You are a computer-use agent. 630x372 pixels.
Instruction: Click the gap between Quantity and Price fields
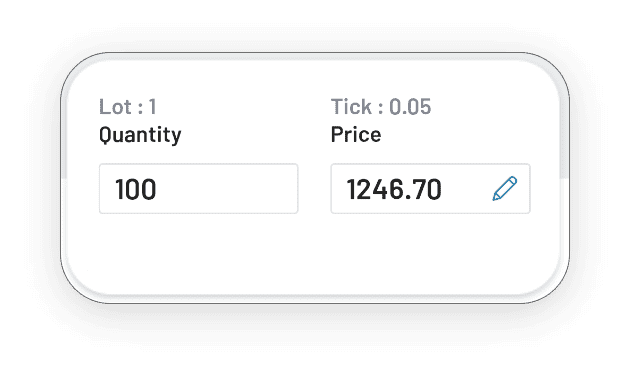tap(314, 188)
